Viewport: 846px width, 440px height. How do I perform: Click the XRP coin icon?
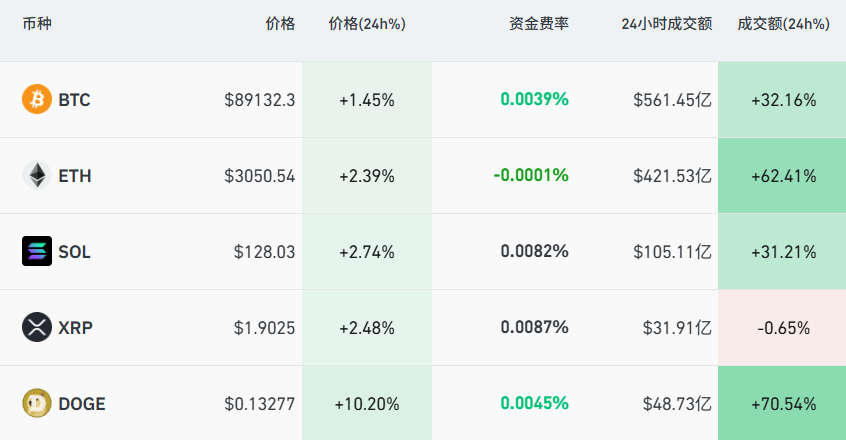click(x=36, y=327)
